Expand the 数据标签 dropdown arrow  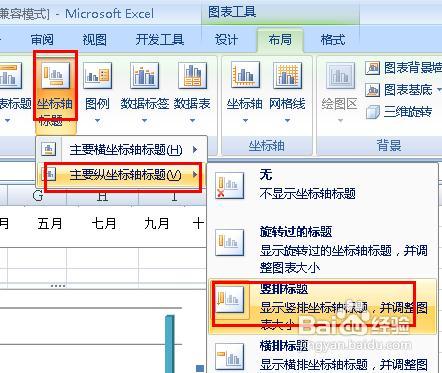pyautogui.click(x=144, y=120)
